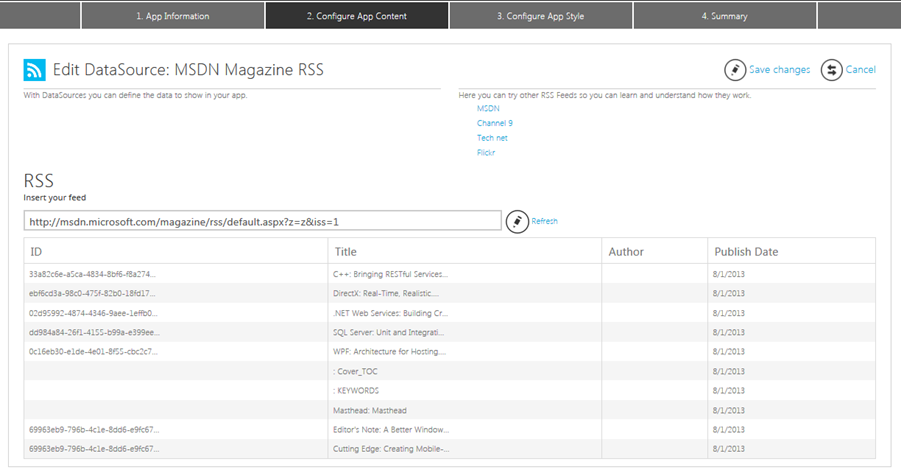901x473 pixels.
Task: Click the publish date of the Cutting Edge row
Action: (x=729, y=448)
